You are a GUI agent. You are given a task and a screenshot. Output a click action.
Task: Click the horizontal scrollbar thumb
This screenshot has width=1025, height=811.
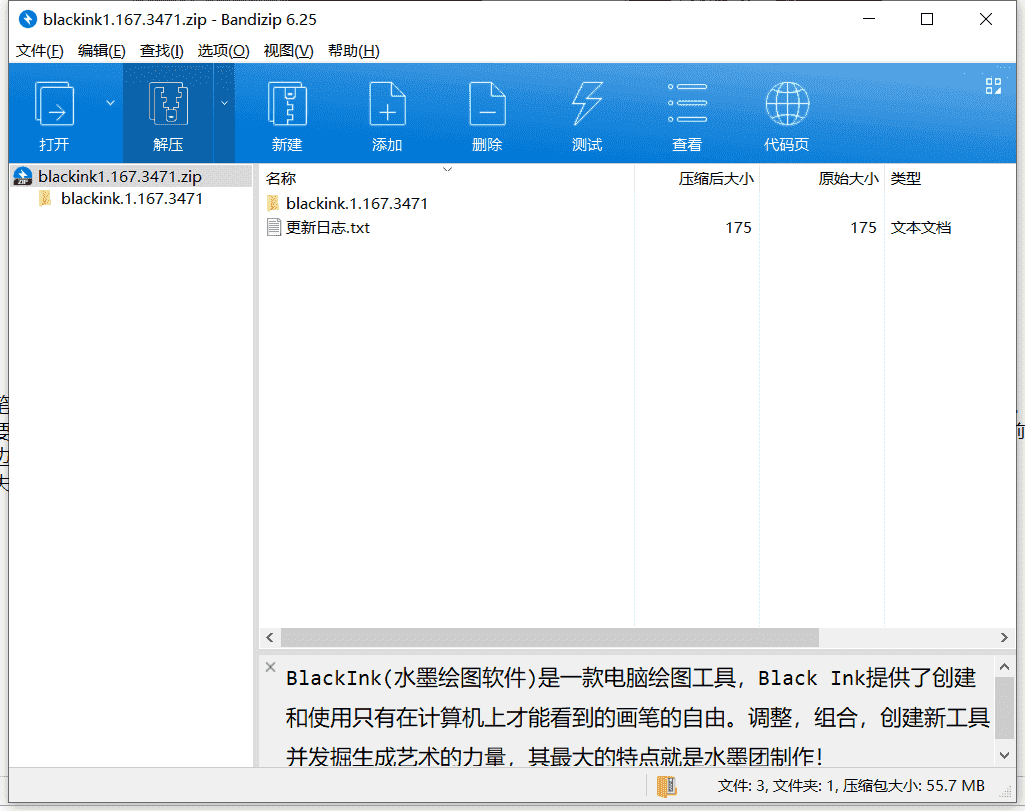tap(550, 637)
